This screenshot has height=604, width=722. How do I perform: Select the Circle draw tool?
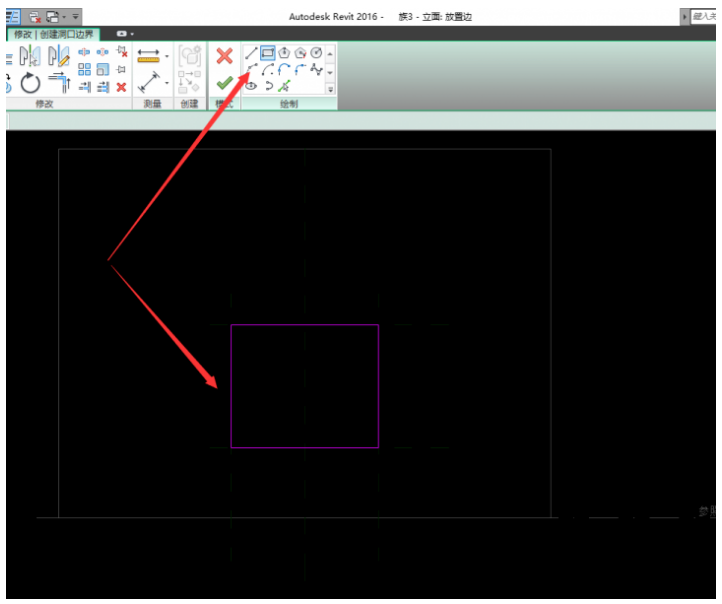[x=316, y=53]
